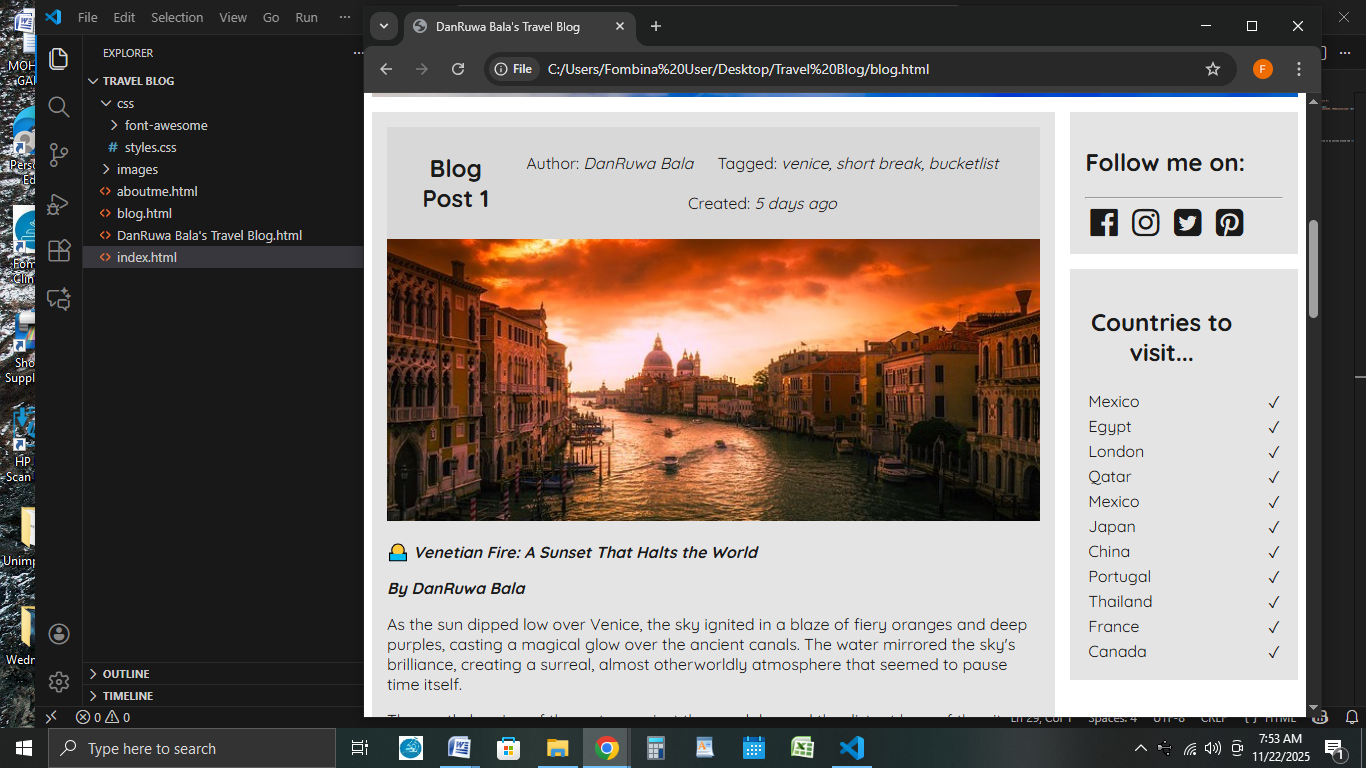1366x768 pixels.
Task: Click the Chrome address bar URL
Action: [738, 69]
